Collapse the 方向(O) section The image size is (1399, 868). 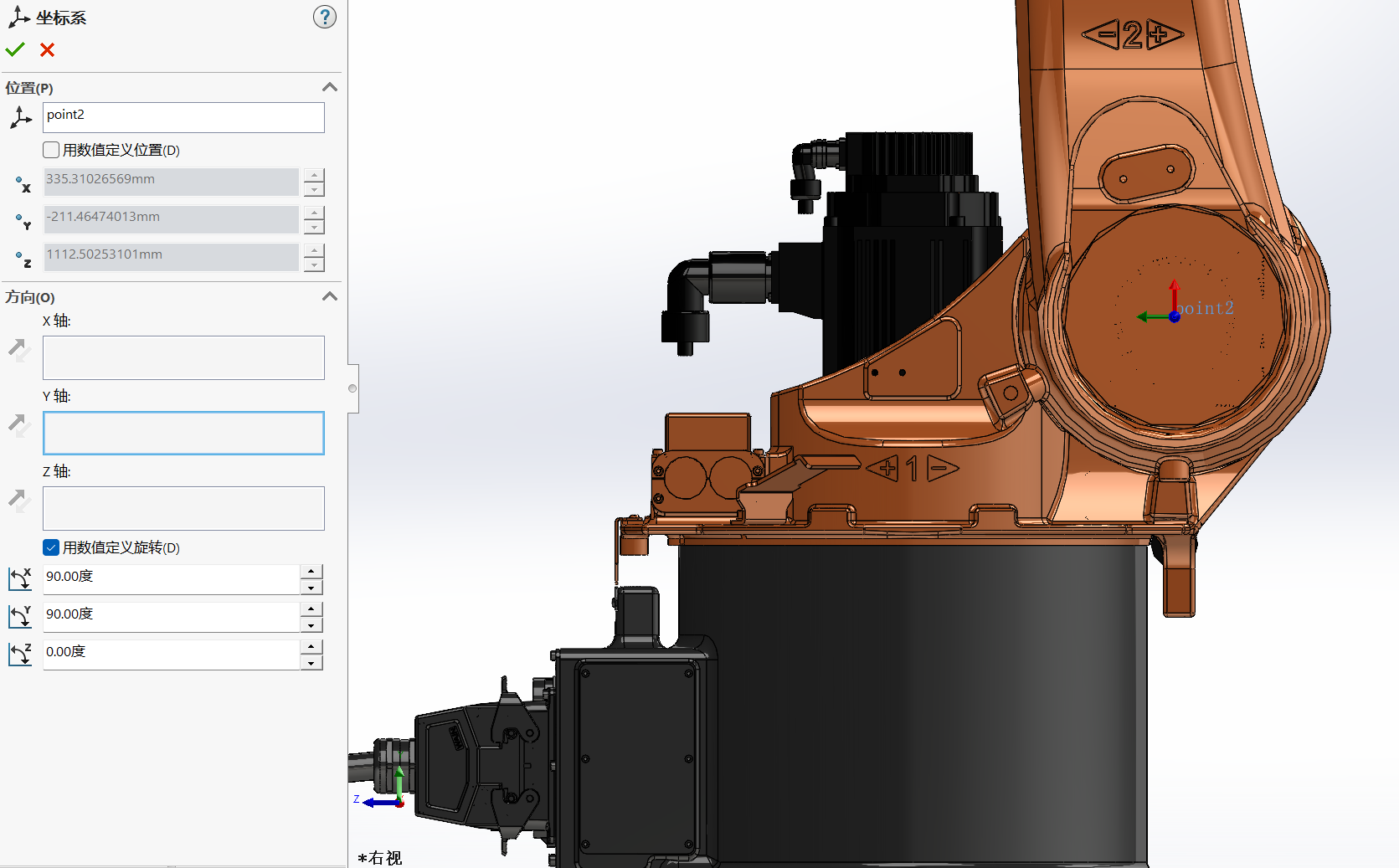pos(330,297)
